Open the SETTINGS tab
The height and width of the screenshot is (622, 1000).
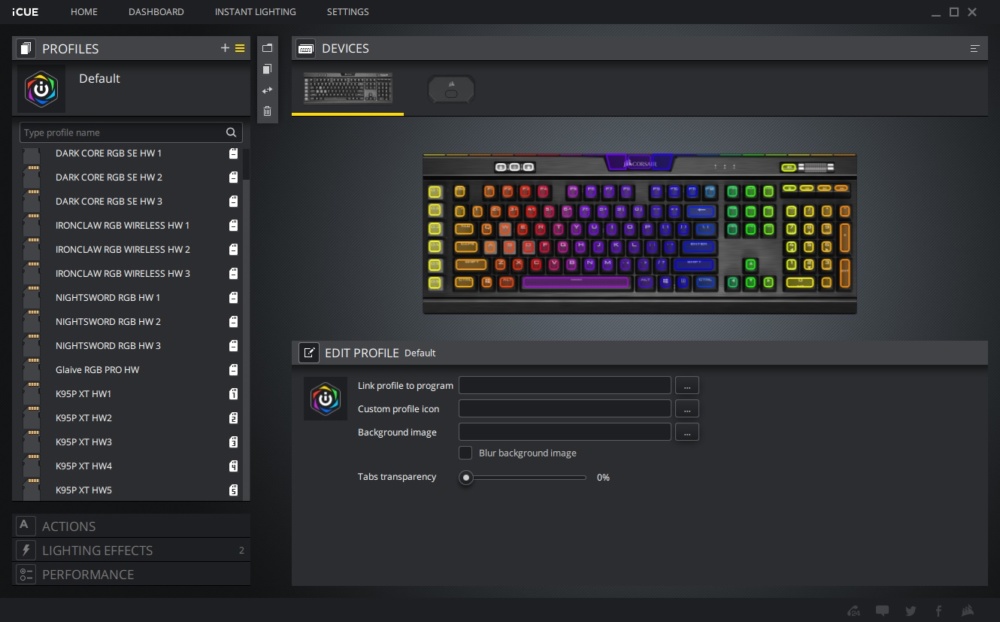(348, 11)
